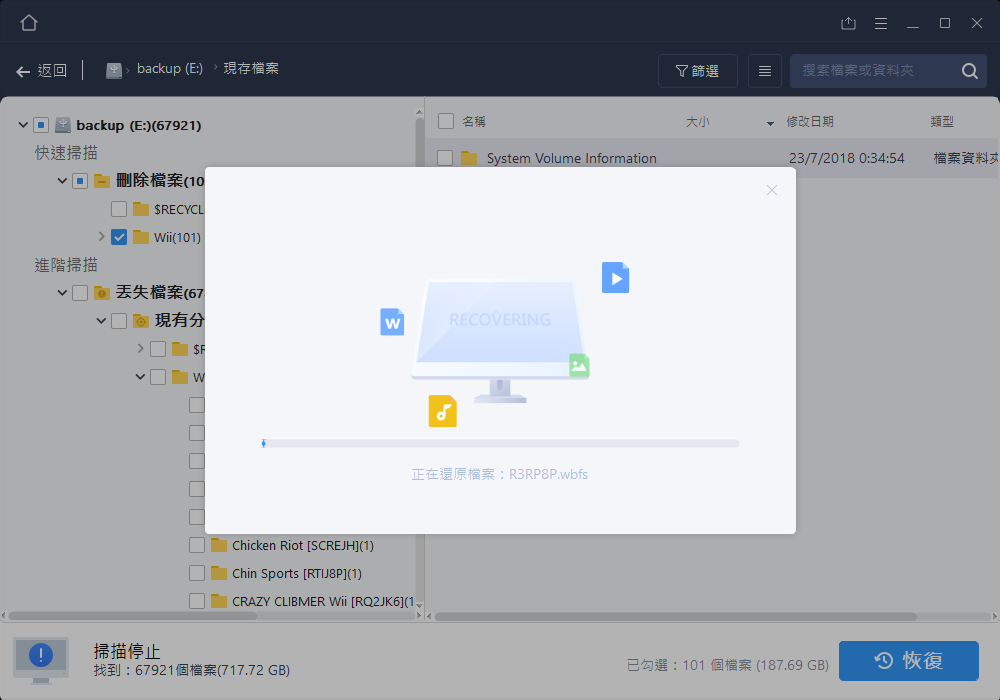Toggle select-all checkbox beside 名稱

coord(446,121)
